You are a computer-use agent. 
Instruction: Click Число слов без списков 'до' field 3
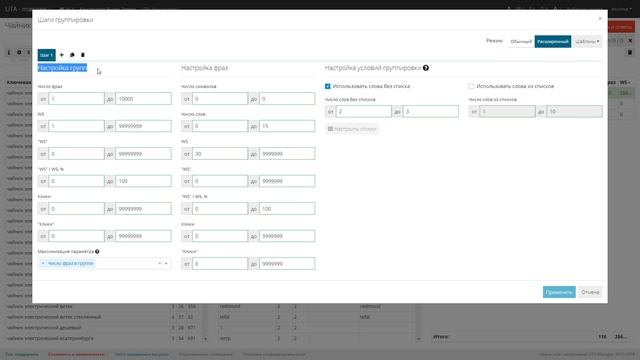click(x=431, y=111)
